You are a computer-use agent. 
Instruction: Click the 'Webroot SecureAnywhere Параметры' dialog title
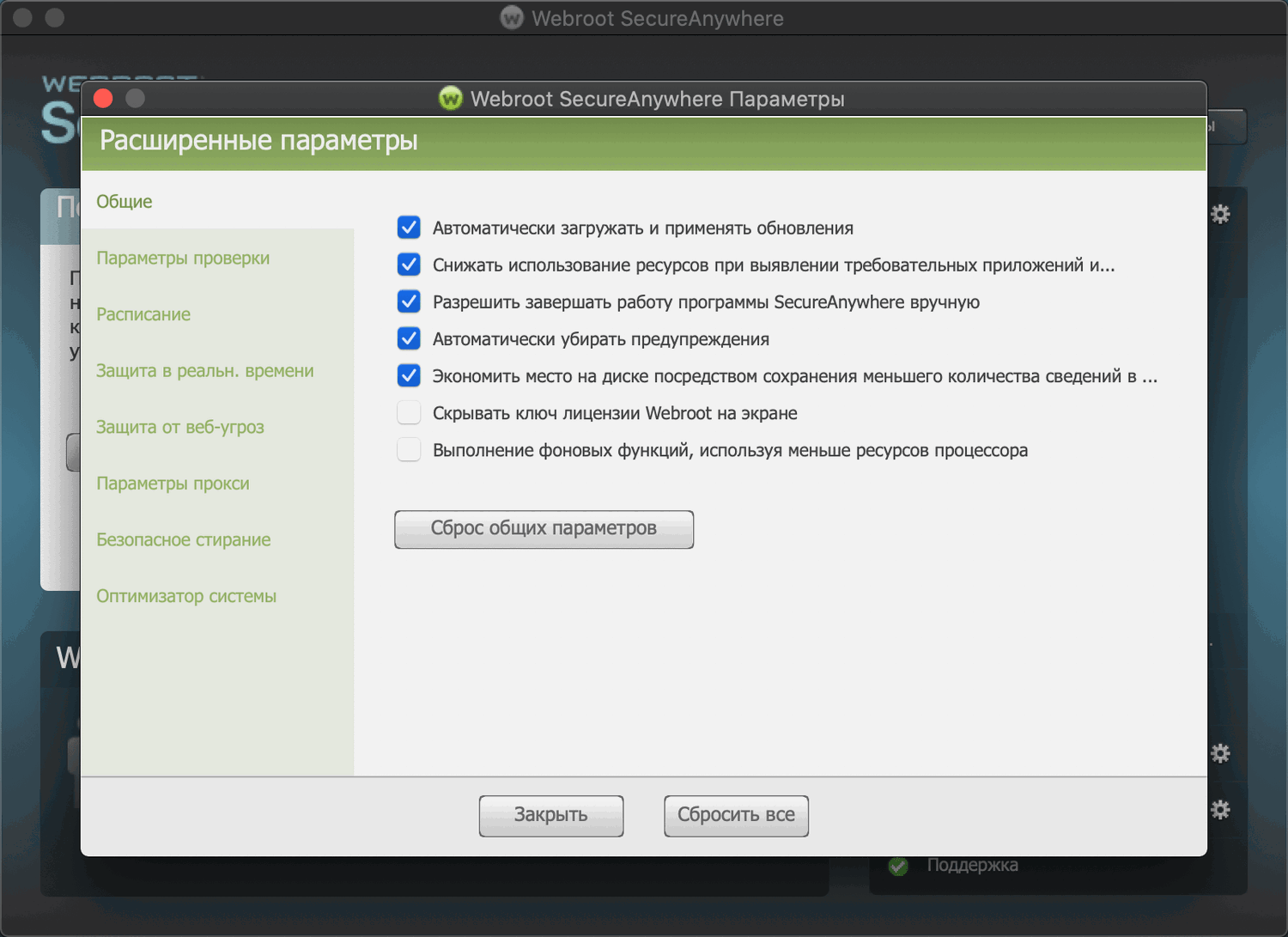click(x=658, y=99)
